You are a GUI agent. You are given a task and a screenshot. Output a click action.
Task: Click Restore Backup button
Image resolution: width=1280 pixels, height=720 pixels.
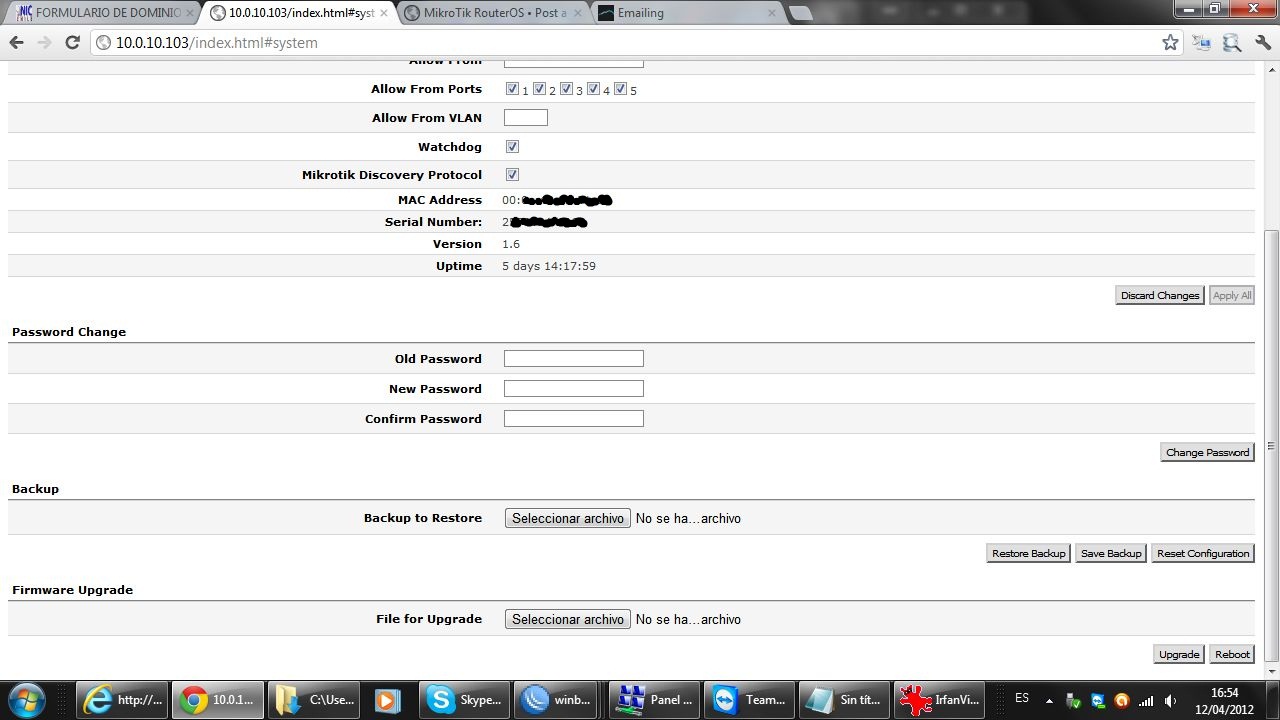[x=1028, y=553]
